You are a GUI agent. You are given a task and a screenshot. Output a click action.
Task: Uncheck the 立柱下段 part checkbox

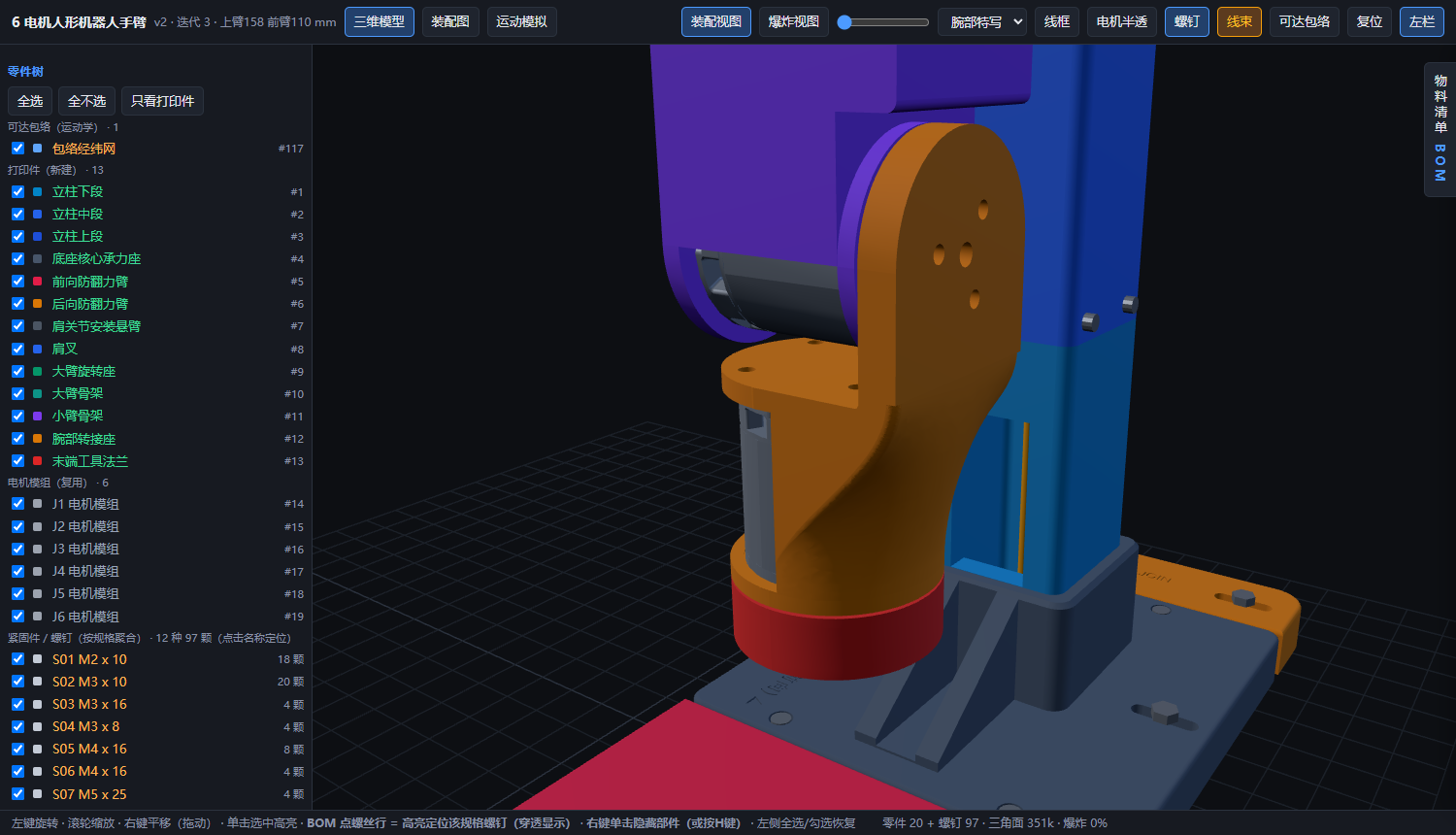[17, 191]
